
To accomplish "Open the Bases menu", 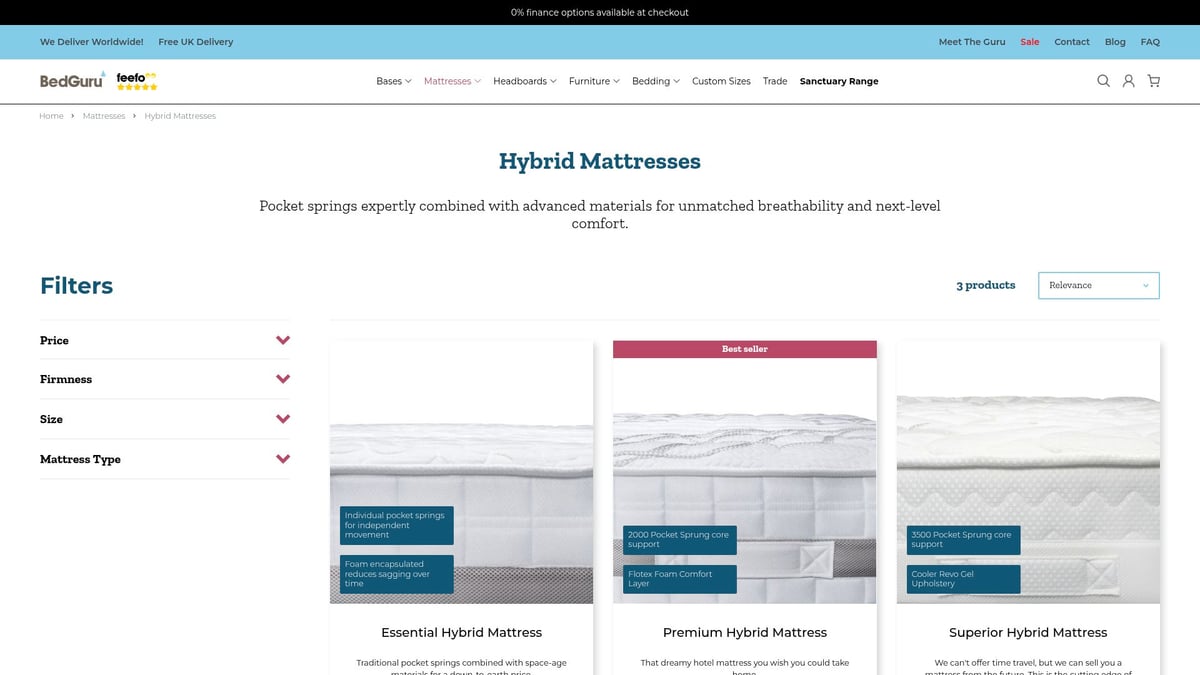I will [x=393, y=81].
